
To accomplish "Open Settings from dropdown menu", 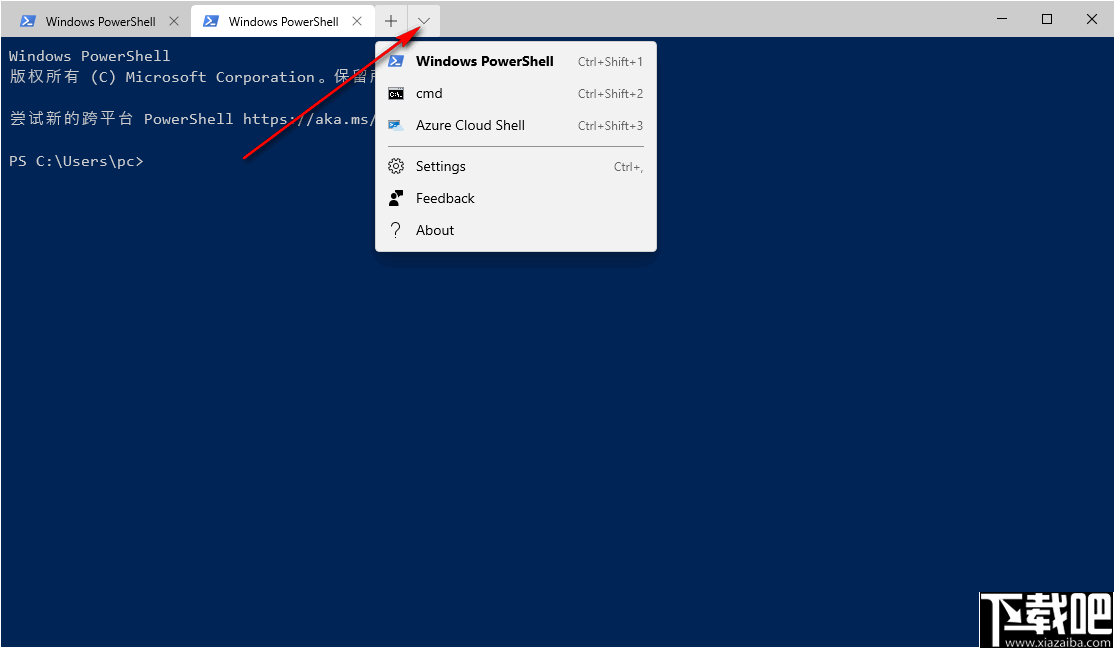I will [x=516, y=166].
